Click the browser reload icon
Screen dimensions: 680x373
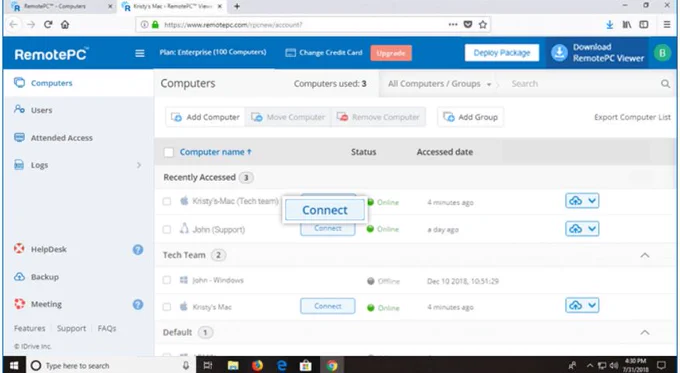click(48, 25)
